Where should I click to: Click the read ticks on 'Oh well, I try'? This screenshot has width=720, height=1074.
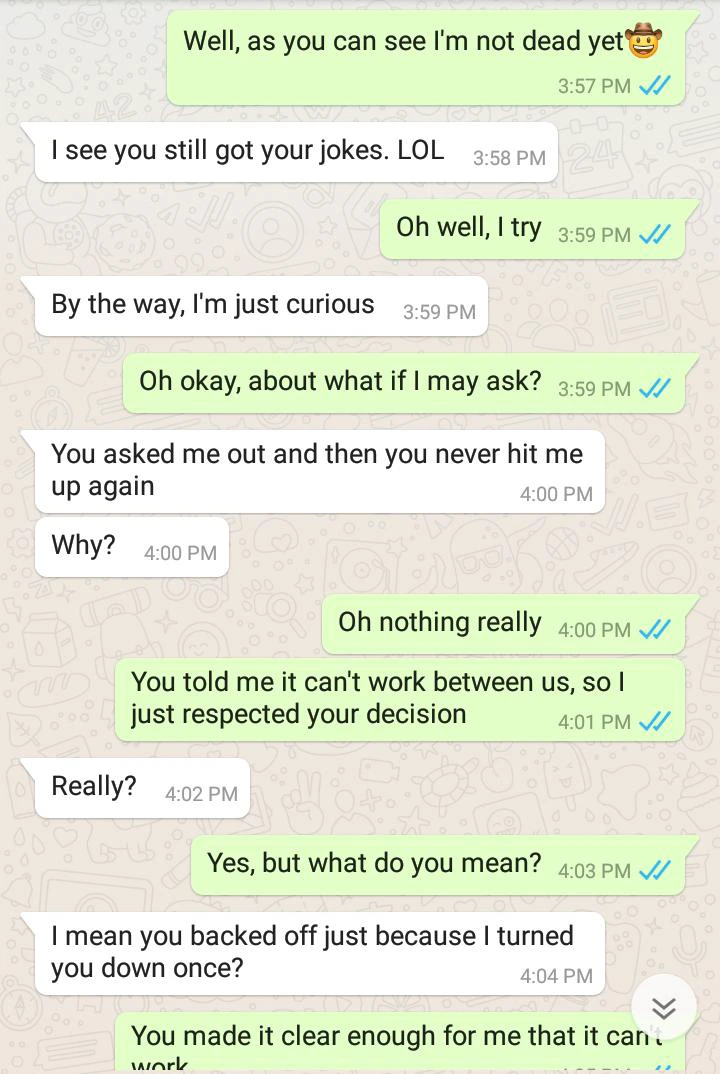click(x=654, y=235)
